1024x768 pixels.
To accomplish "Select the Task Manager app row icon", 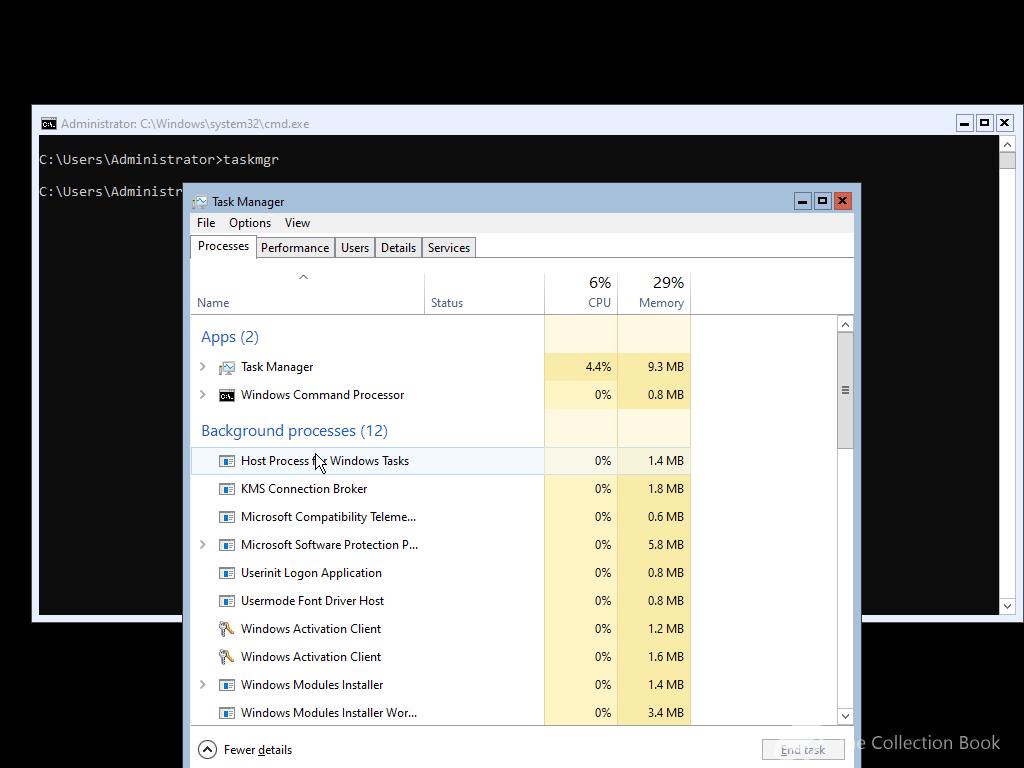I will (x=227, y=368).
